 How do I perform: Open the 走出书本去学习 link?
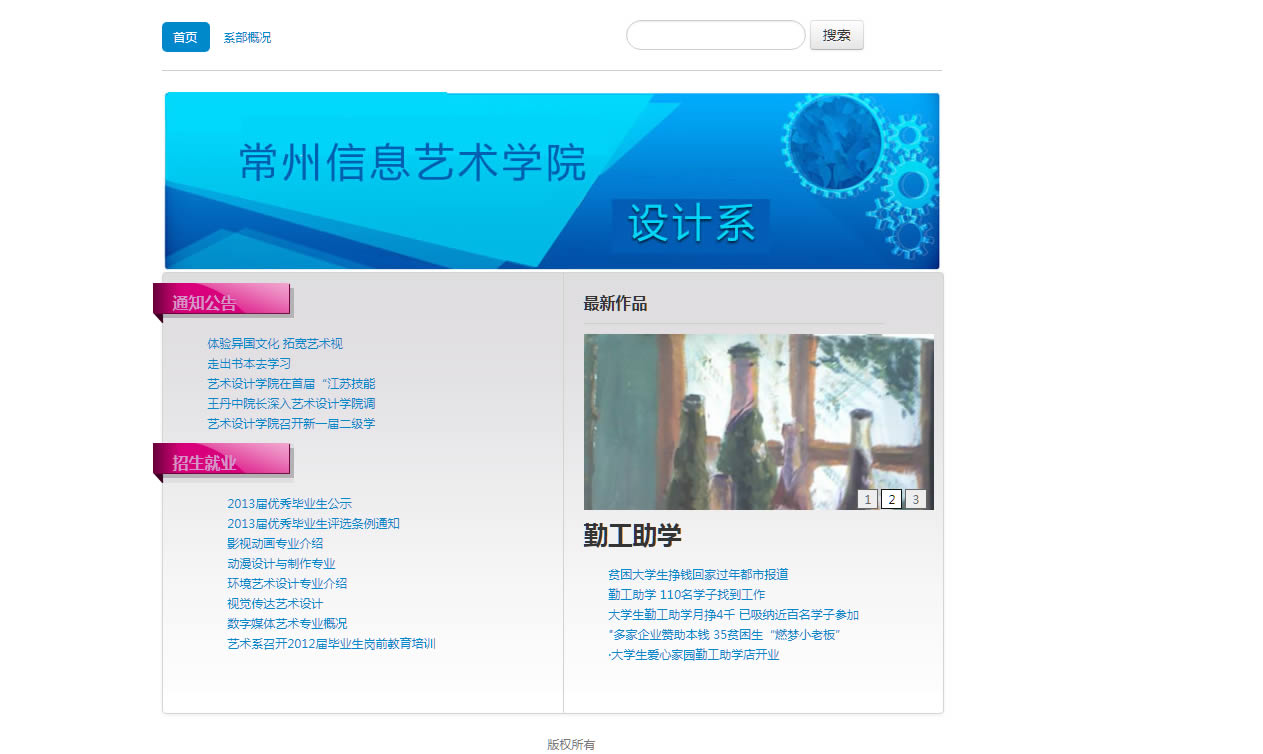[x=249, y=364]
